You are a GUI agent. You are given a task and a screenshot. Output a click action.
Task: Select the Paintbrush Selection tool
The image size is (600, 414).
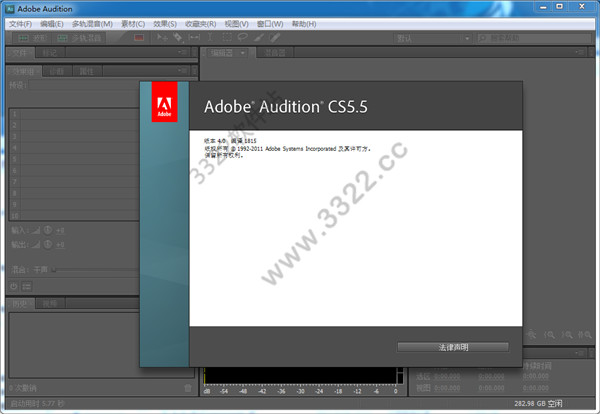pyautogui.click(x=259, y=37)
